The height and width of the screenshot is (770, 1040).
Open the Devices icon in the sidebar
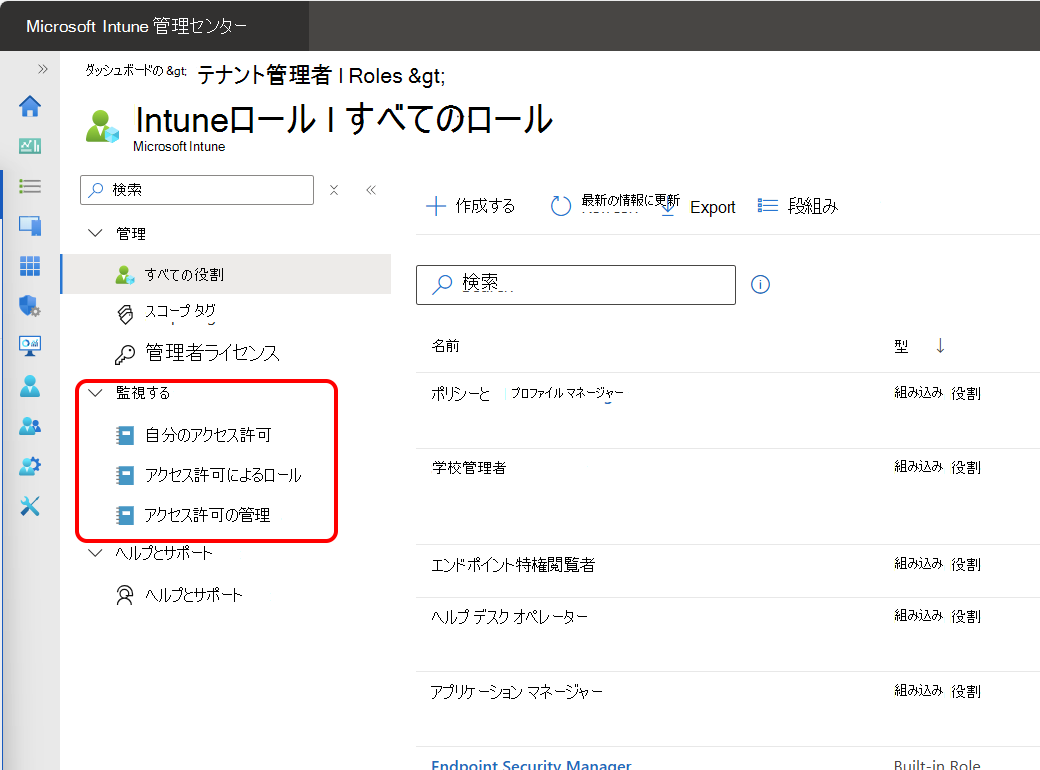click(x=30, y=226)
